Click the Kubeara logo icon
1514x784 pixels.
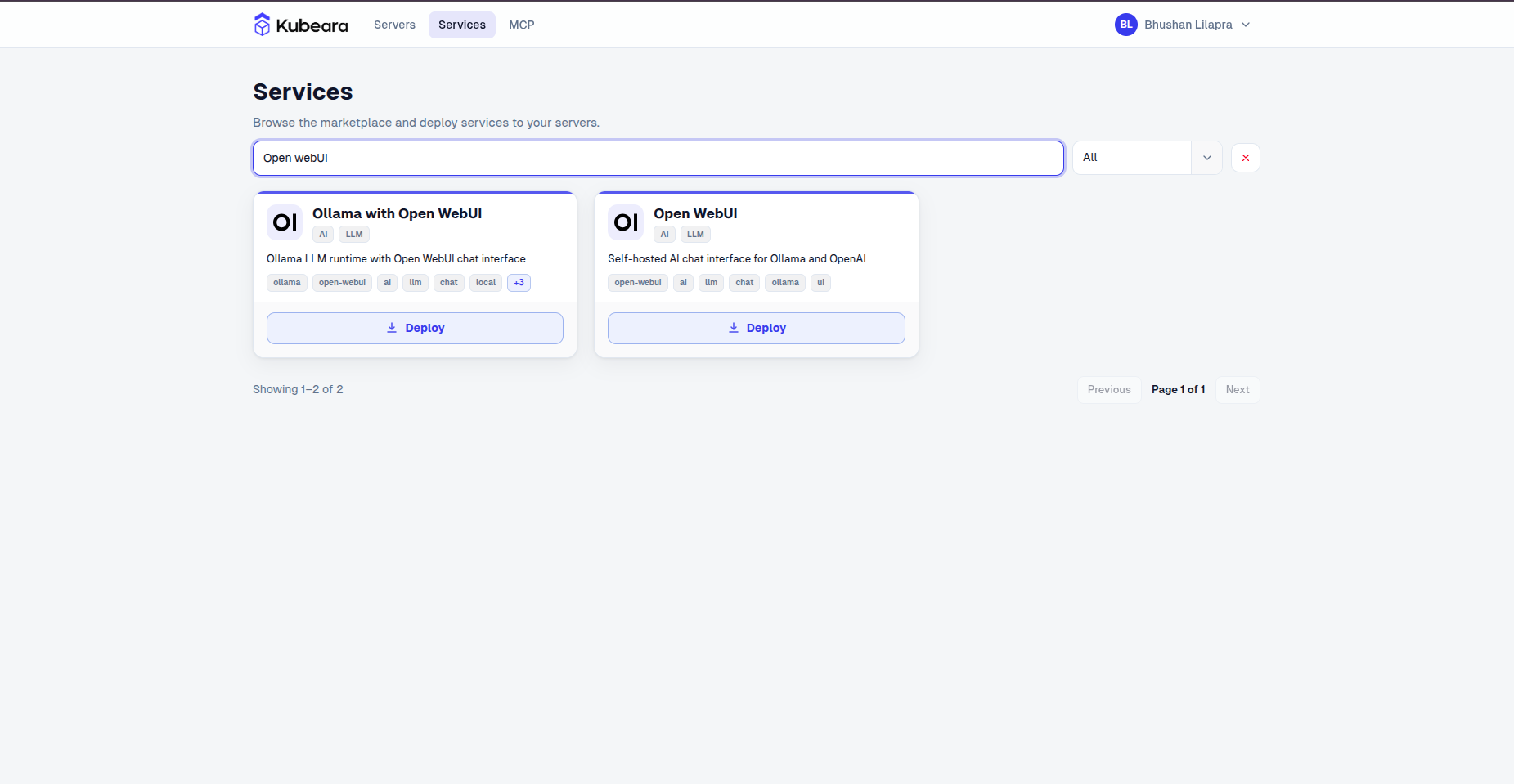pyautogui.click(x=262, y=25)
